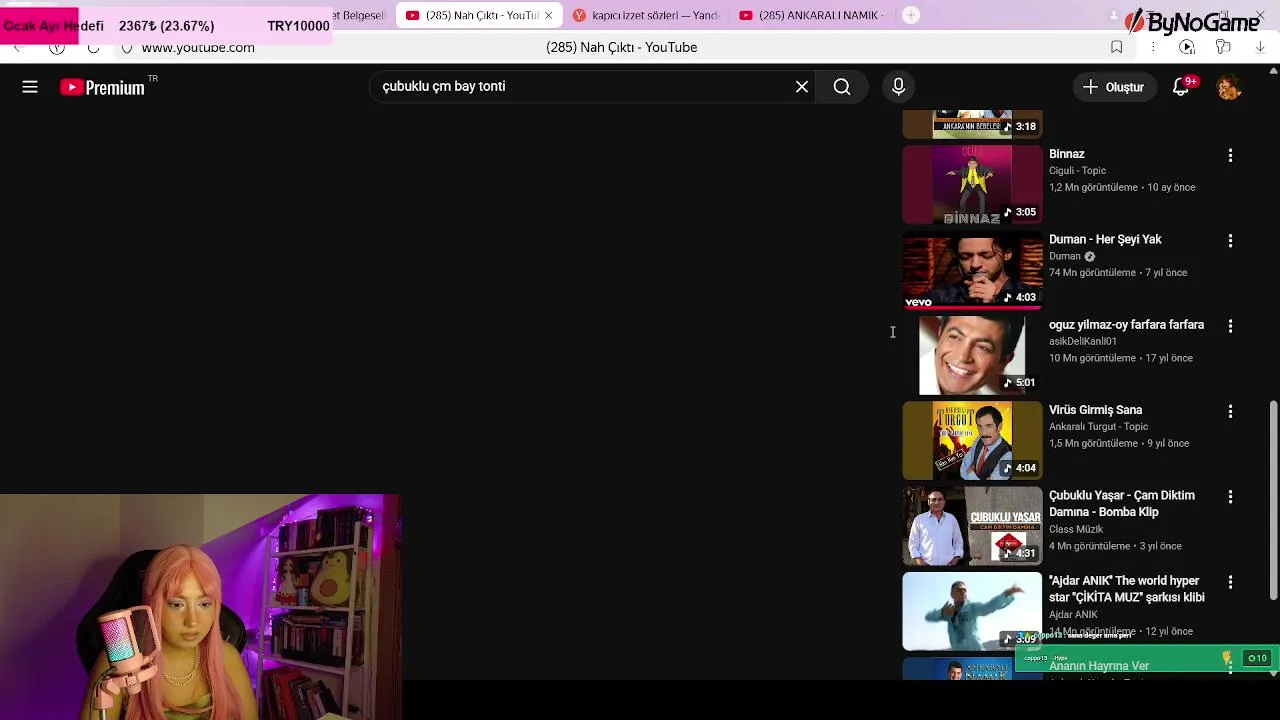Open 'Virüs Girmiş Sana' title

(x=1095, y=409)
